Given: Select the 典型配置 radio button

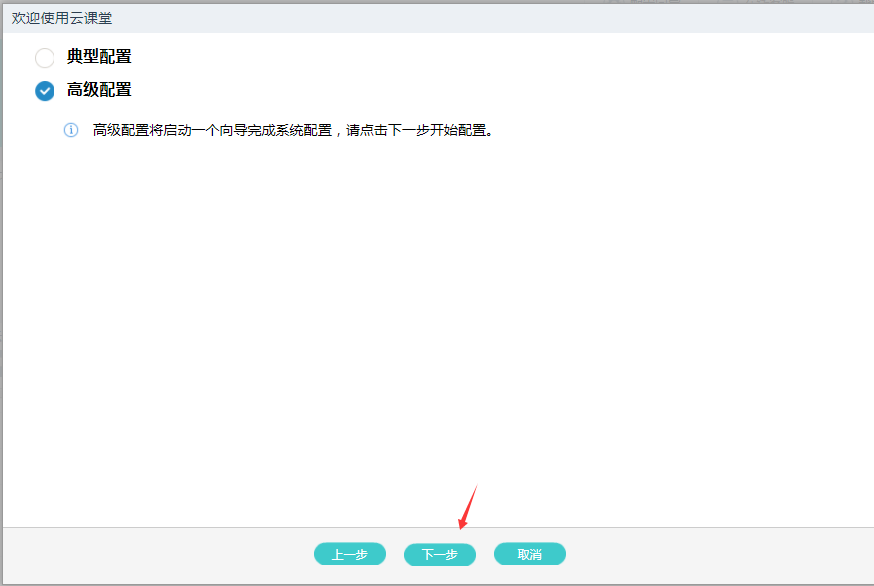Looking at the screenshot, I should pyautogui.click(x=45, y=58).
